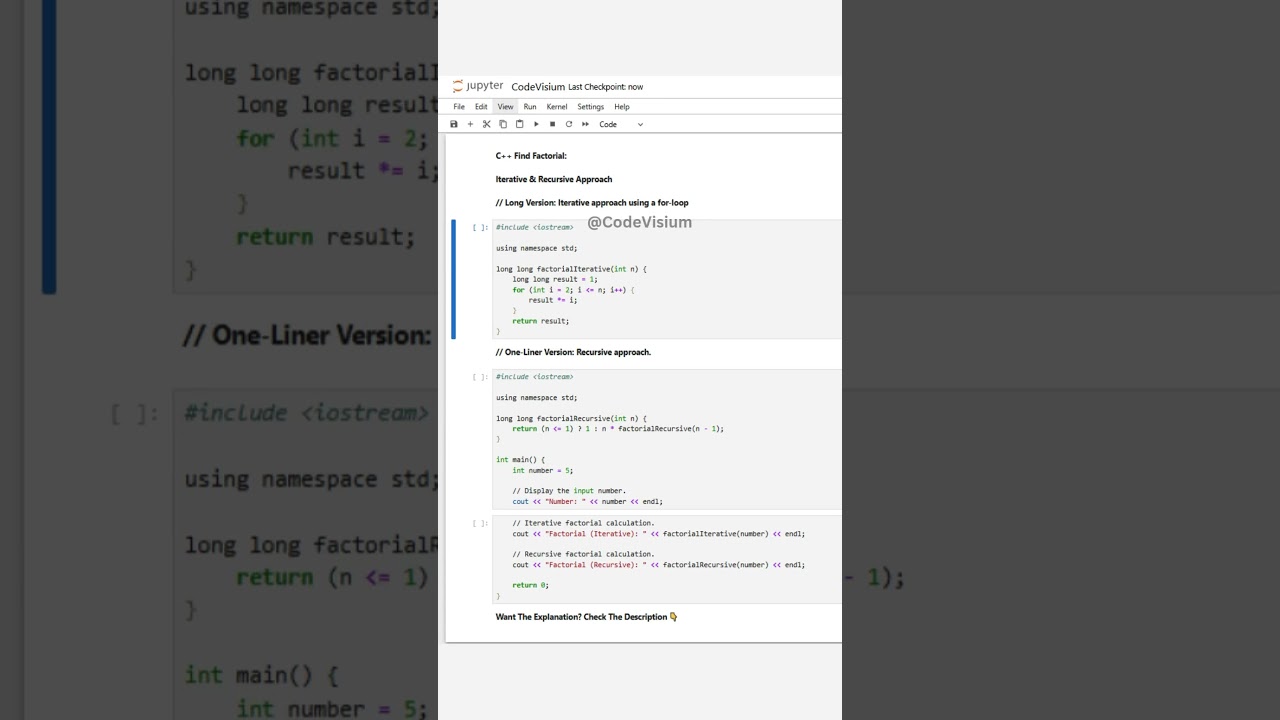This screenshot has height=720, width=1280.
Task: Insert a cell with the plus icon
Action: (x=470, y=124)
